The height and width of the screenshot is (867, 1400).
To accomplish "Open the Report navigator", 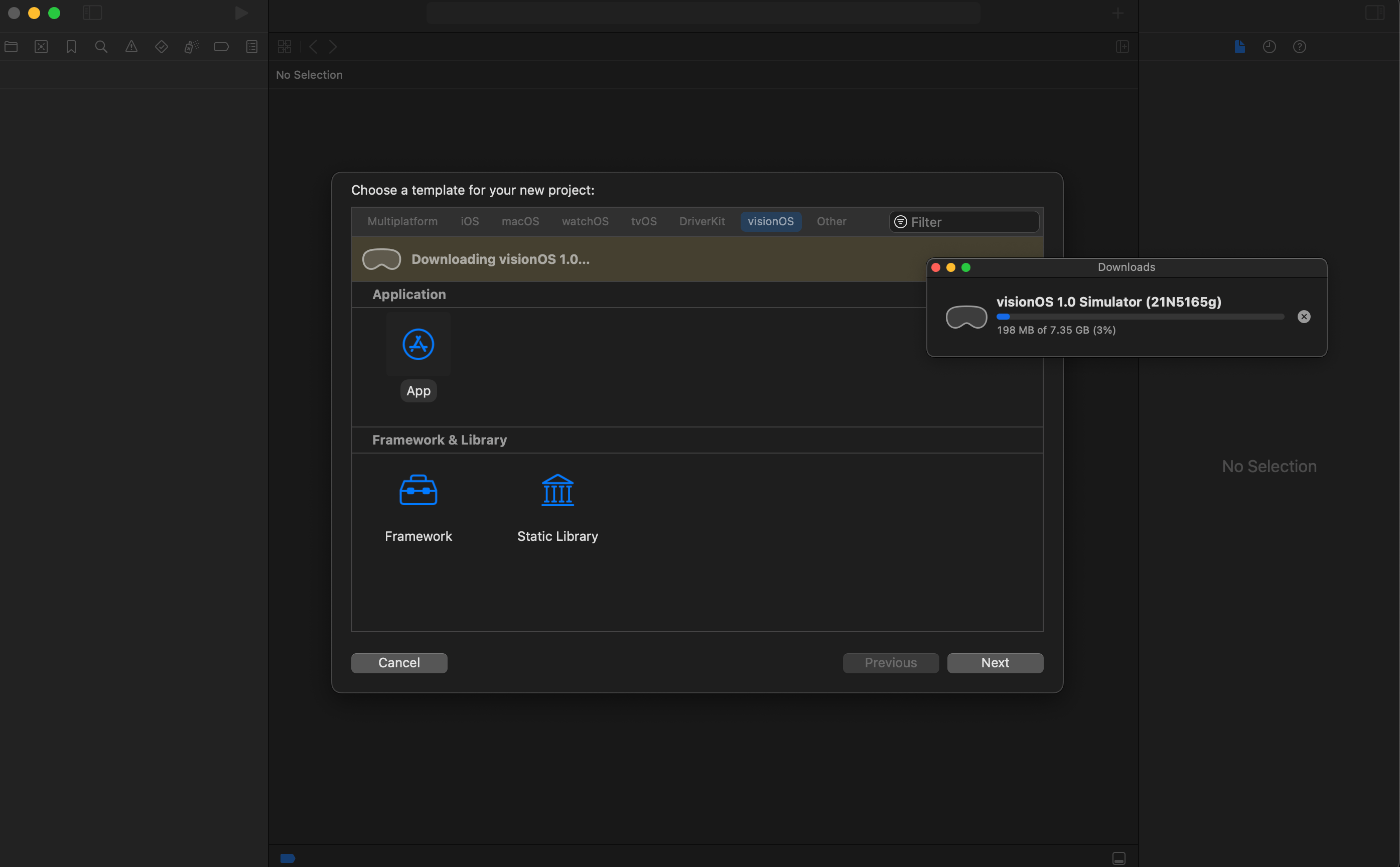I will (x=252, y=47).
